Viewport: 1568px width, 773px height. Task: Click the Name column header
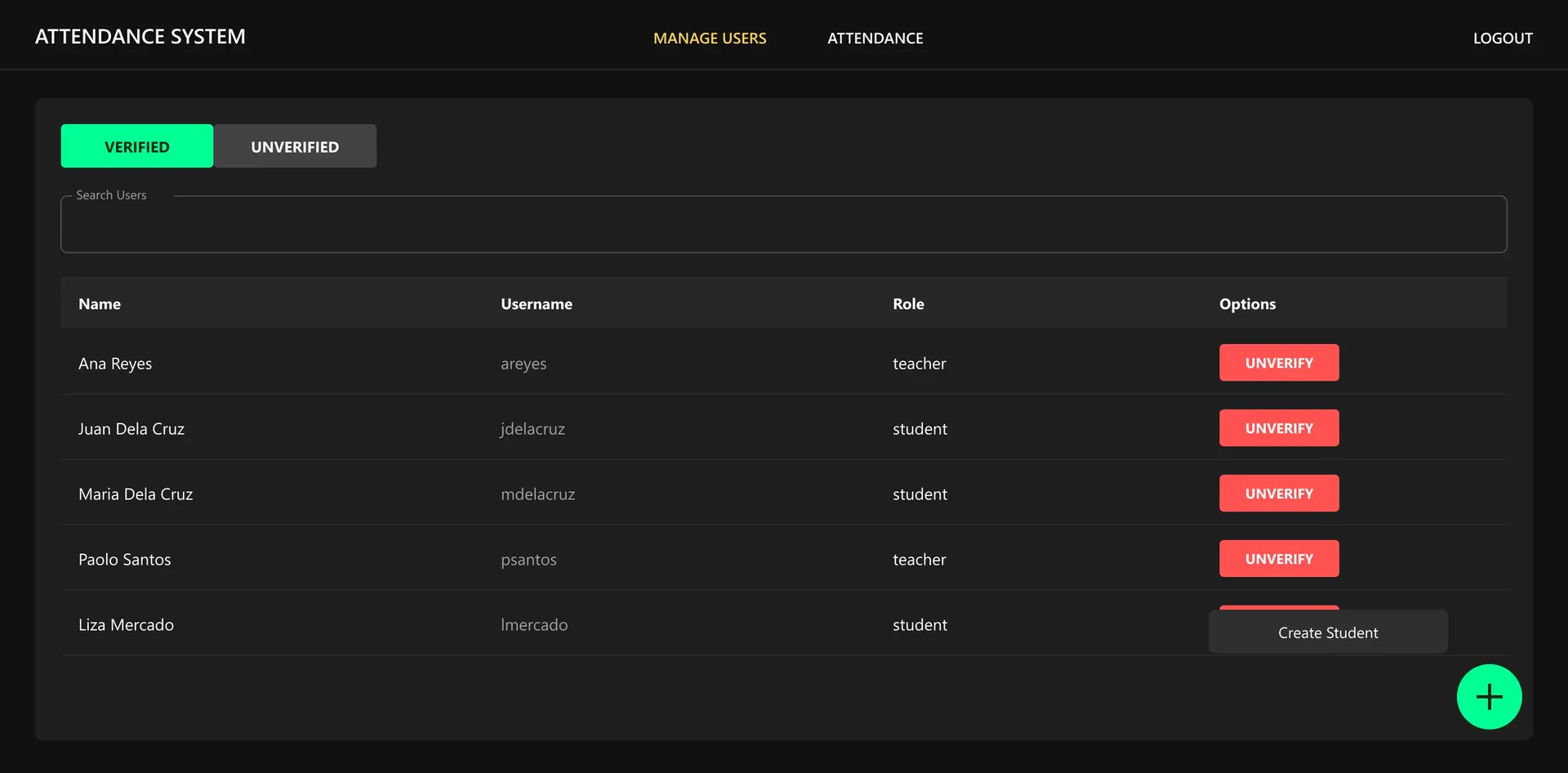pyautogui.click(x=100, y=304)
